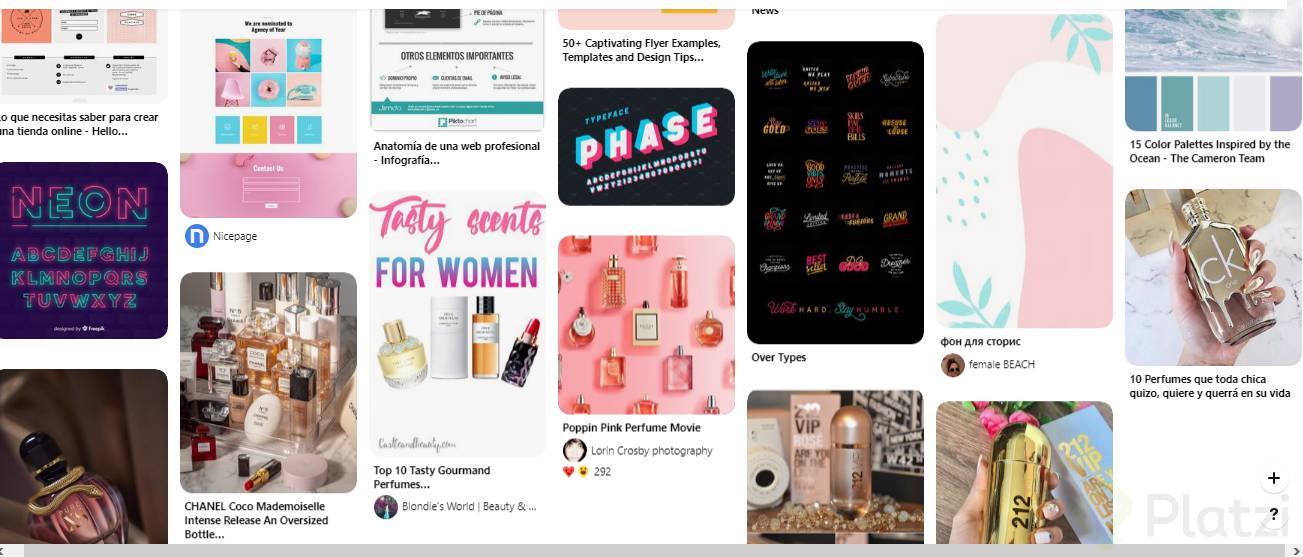Open the CK gold perfume bottle pin
The width and height of the screenshot is (1303, 557).
pyautogui.click(x=1213, y=278)
